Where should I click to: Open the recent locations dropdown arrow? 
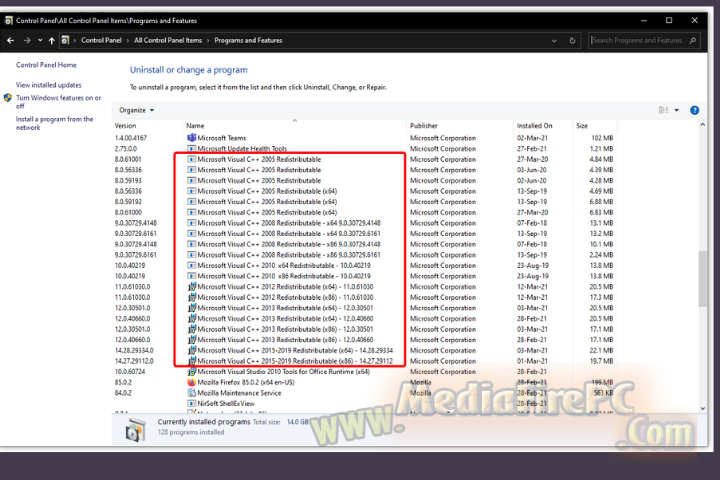tap(40, 40)
